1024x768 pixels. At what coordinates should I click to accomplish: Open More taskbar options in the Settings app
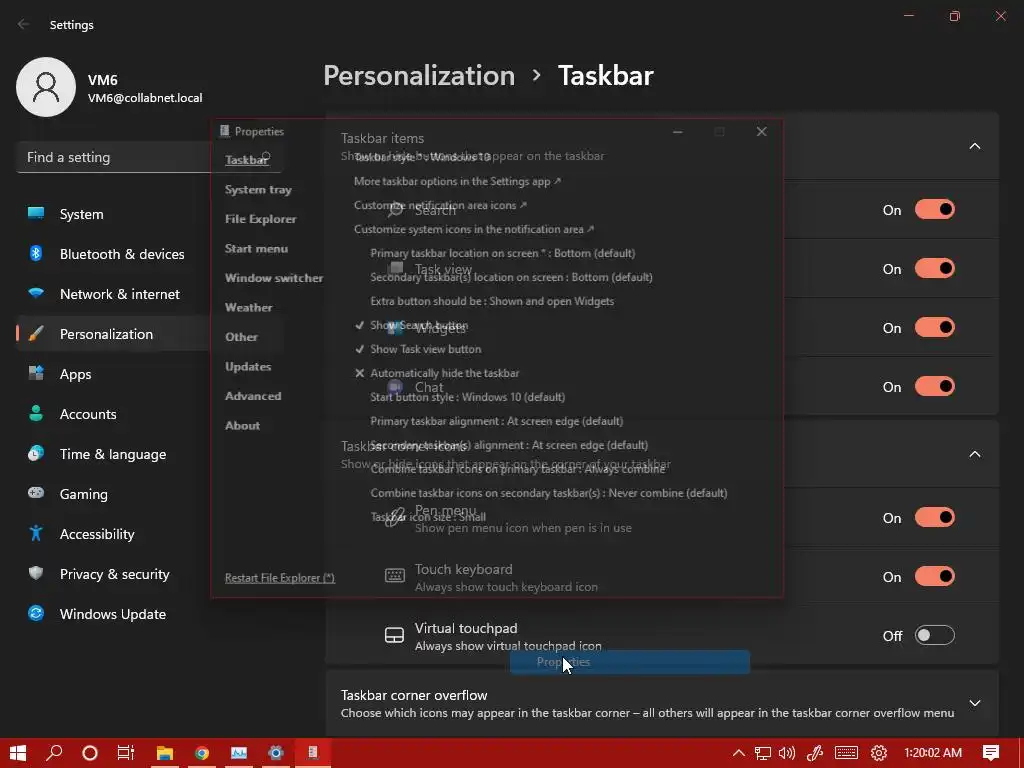(457, 182)
